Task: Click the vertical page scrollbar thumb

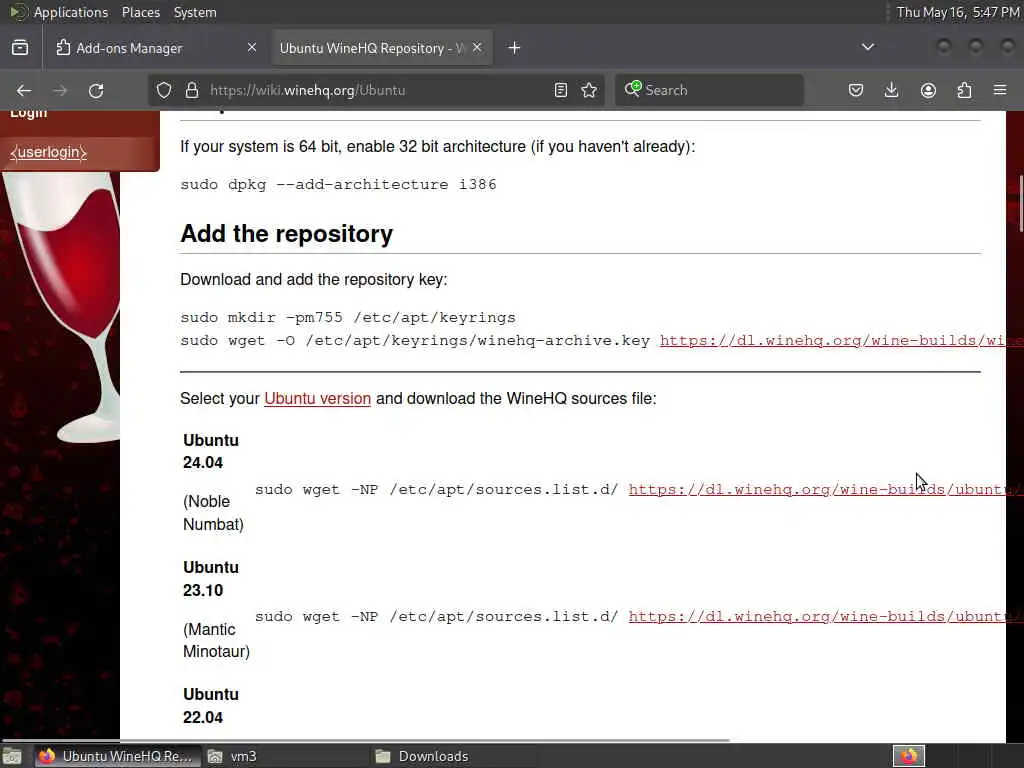Action: pyautogui.click(x=1021, y=203)
